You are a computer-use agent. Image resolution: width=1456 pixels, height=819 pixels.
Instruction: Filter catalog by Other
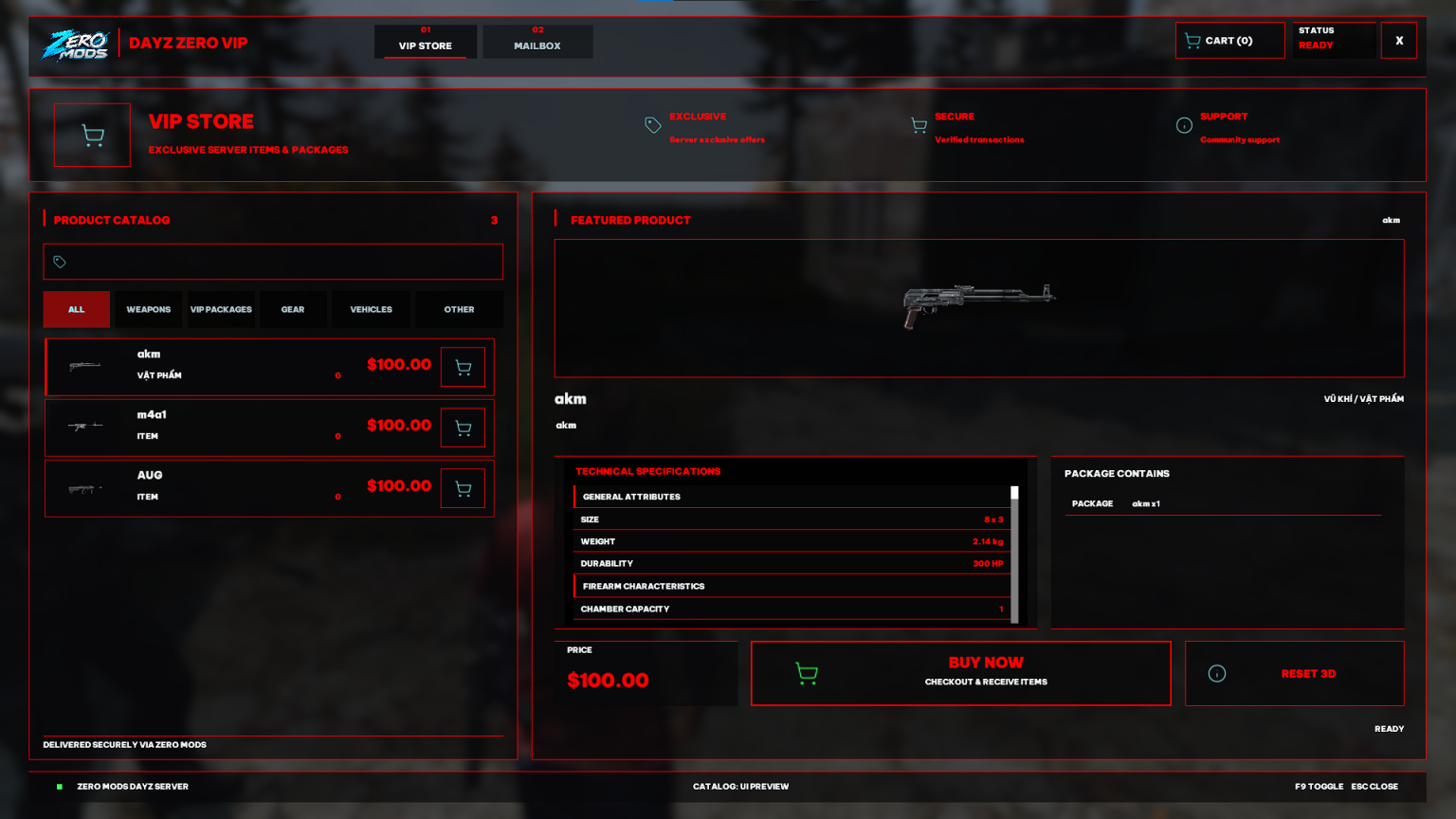(x=459, y=310)
